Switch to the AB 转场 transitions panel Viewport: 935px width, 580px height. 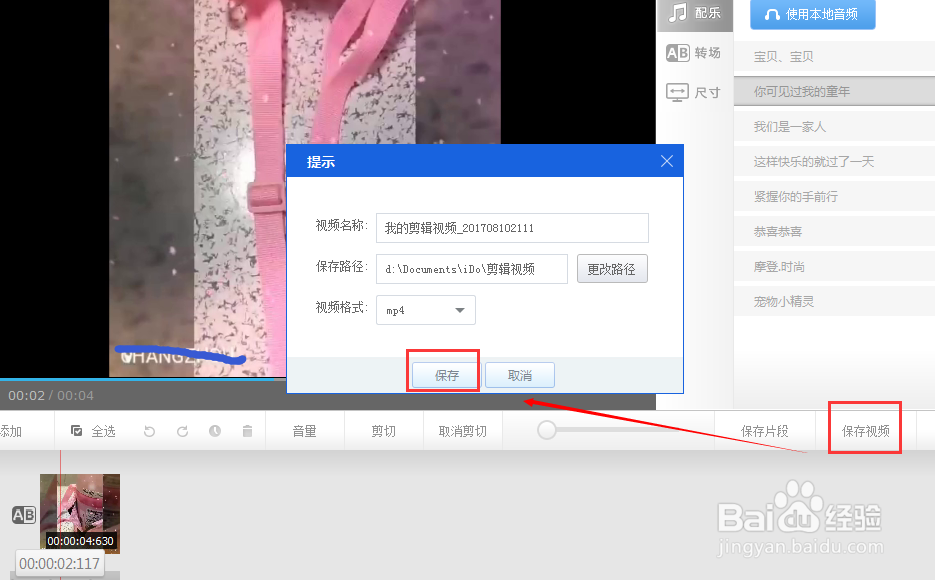694,52
